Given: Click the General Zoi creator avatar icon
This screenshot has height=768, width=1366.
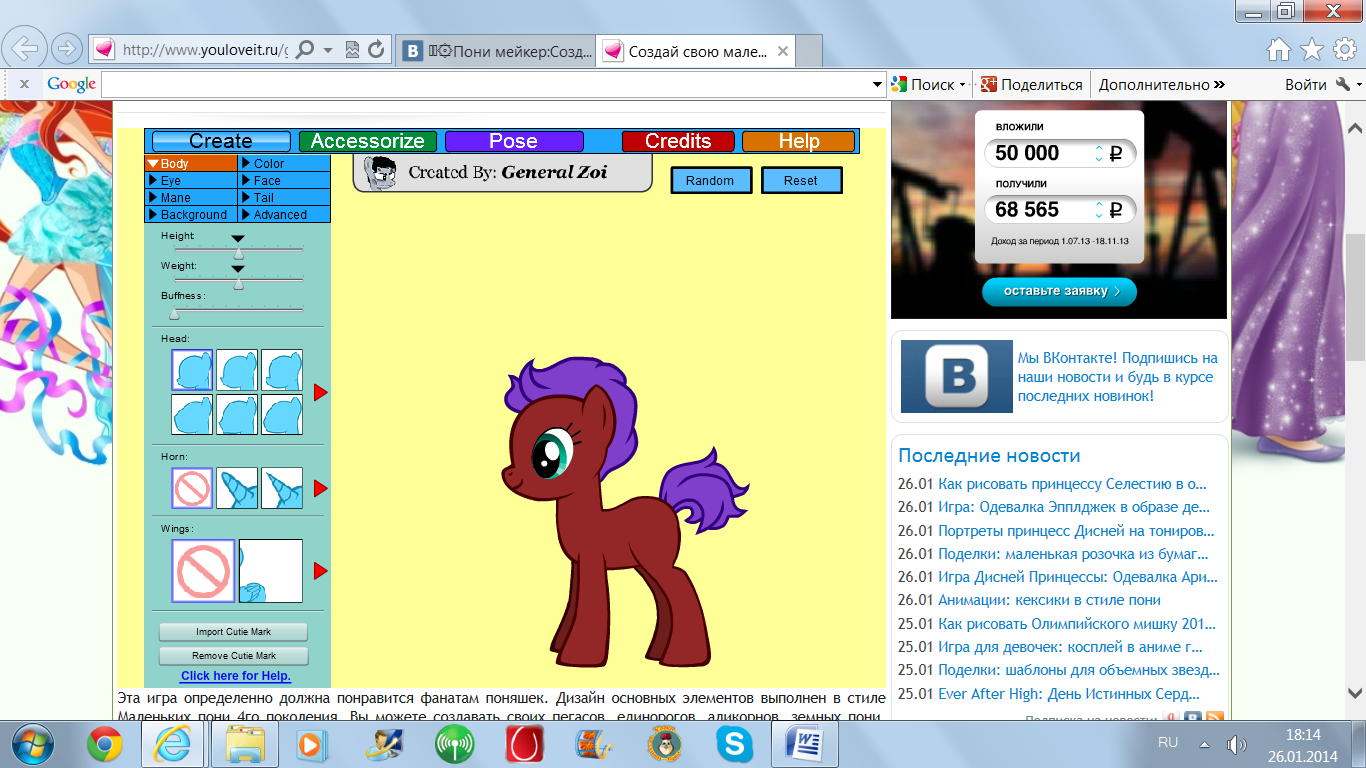Looking at the screenshot, I should pos(378,173).
